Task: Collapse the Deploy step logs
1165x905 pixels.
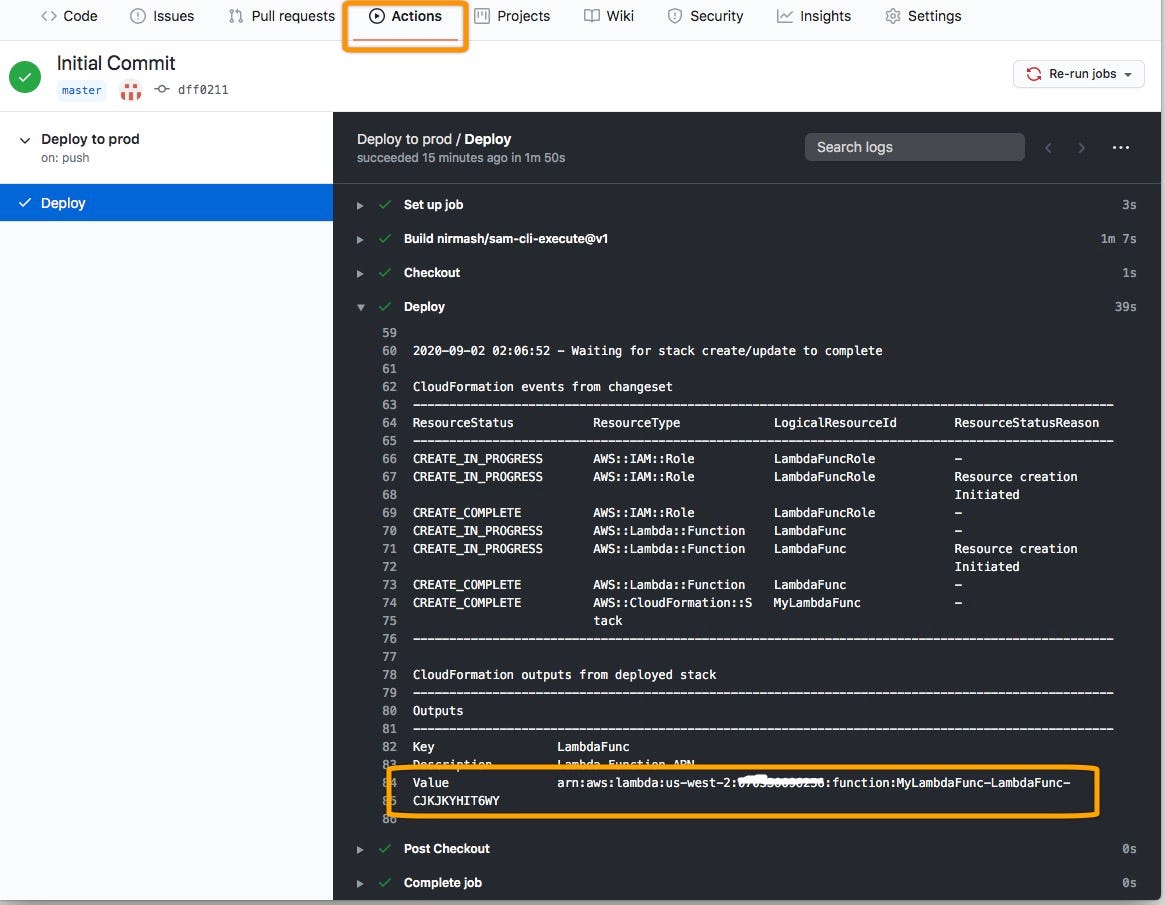Action: [360, 307]
